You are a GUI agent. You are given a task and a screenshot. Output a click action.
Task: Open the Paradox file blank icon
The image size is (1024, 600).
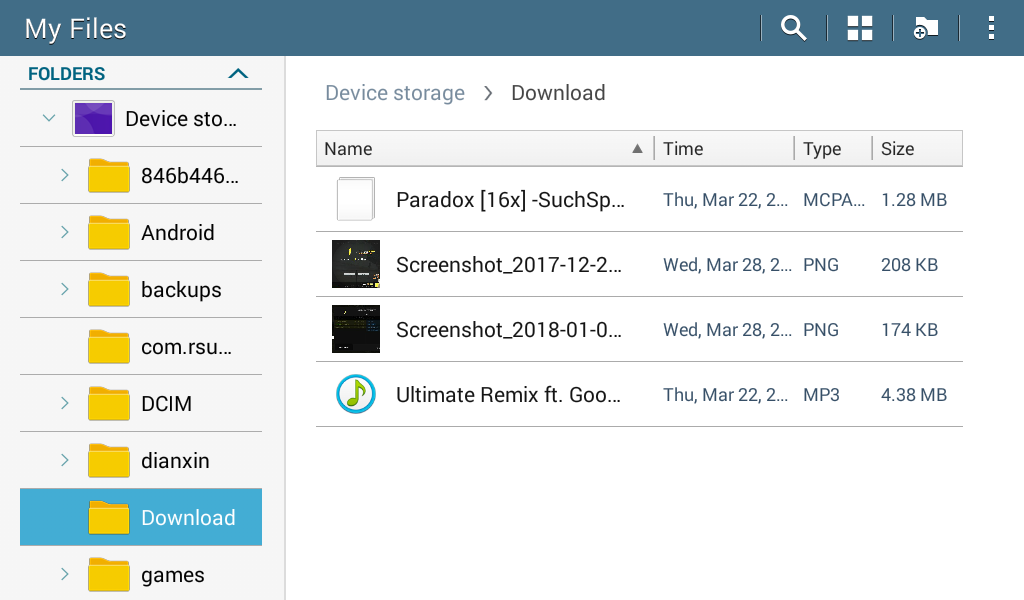pos(356,199)
